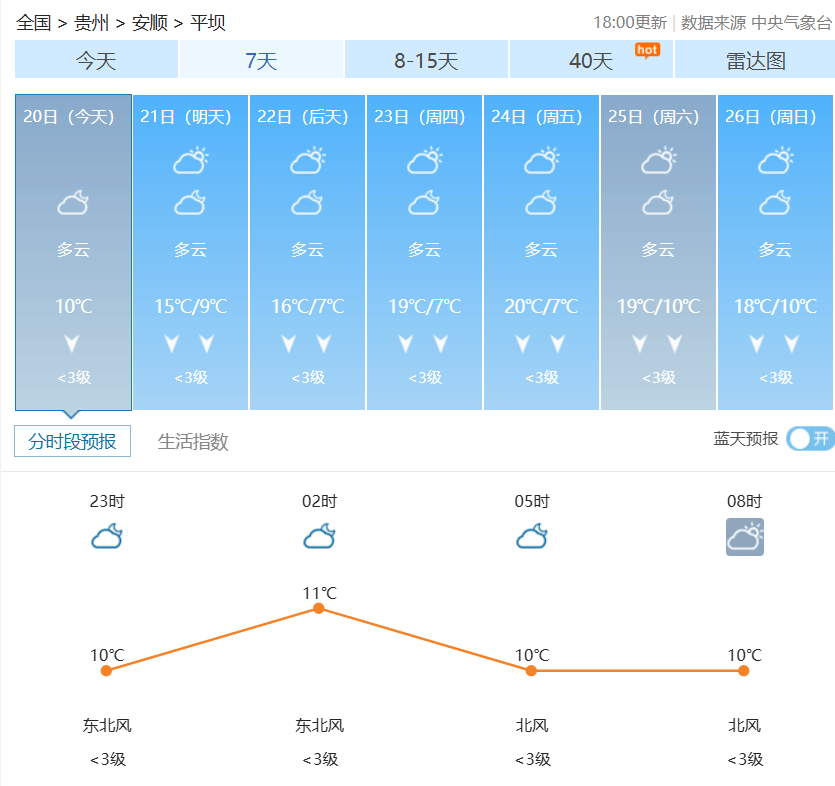Toggle the 蓝天预报 switch
This screenshot has height=786, width=835.
tap(809, 438)
